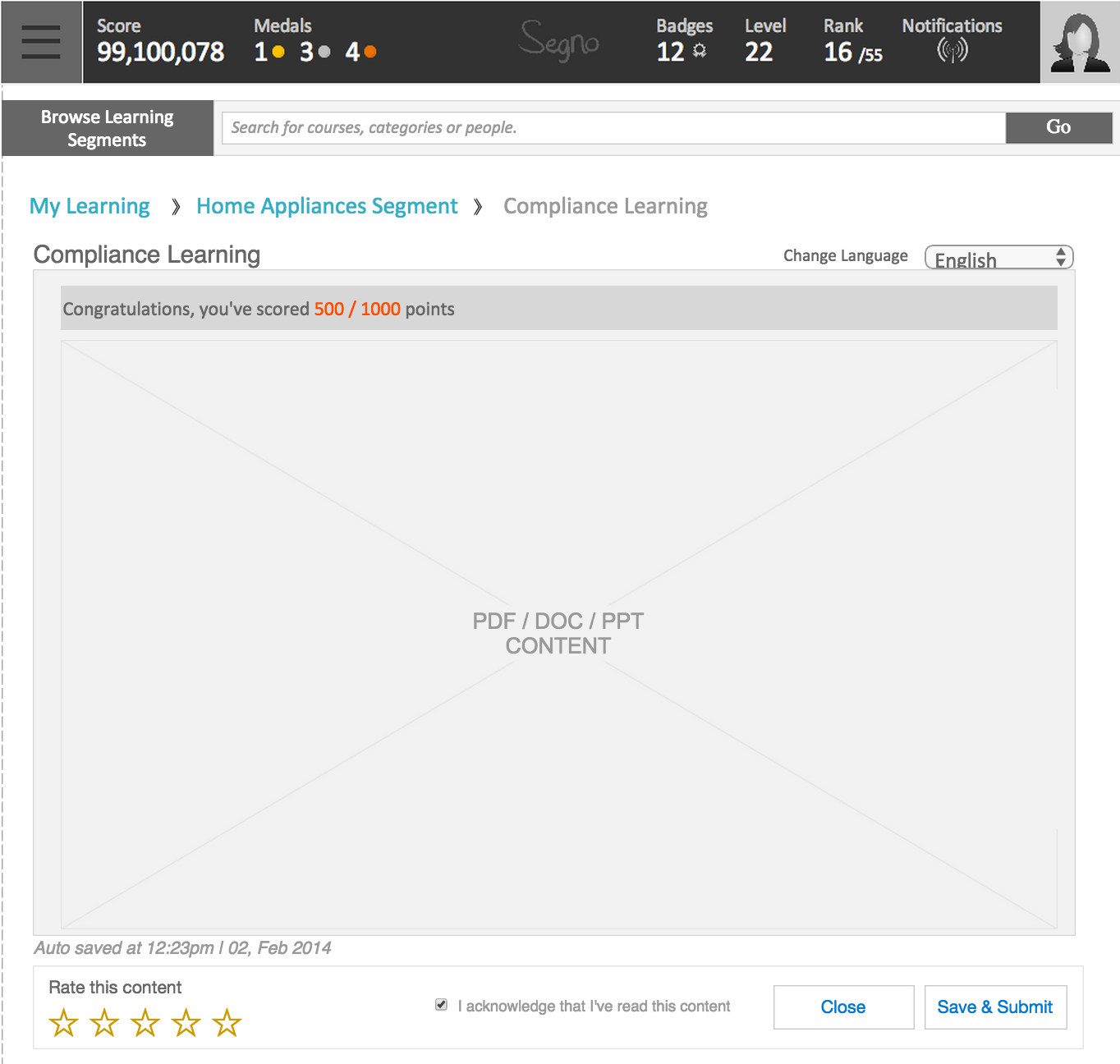Focus the course search field

pos(614,127)
